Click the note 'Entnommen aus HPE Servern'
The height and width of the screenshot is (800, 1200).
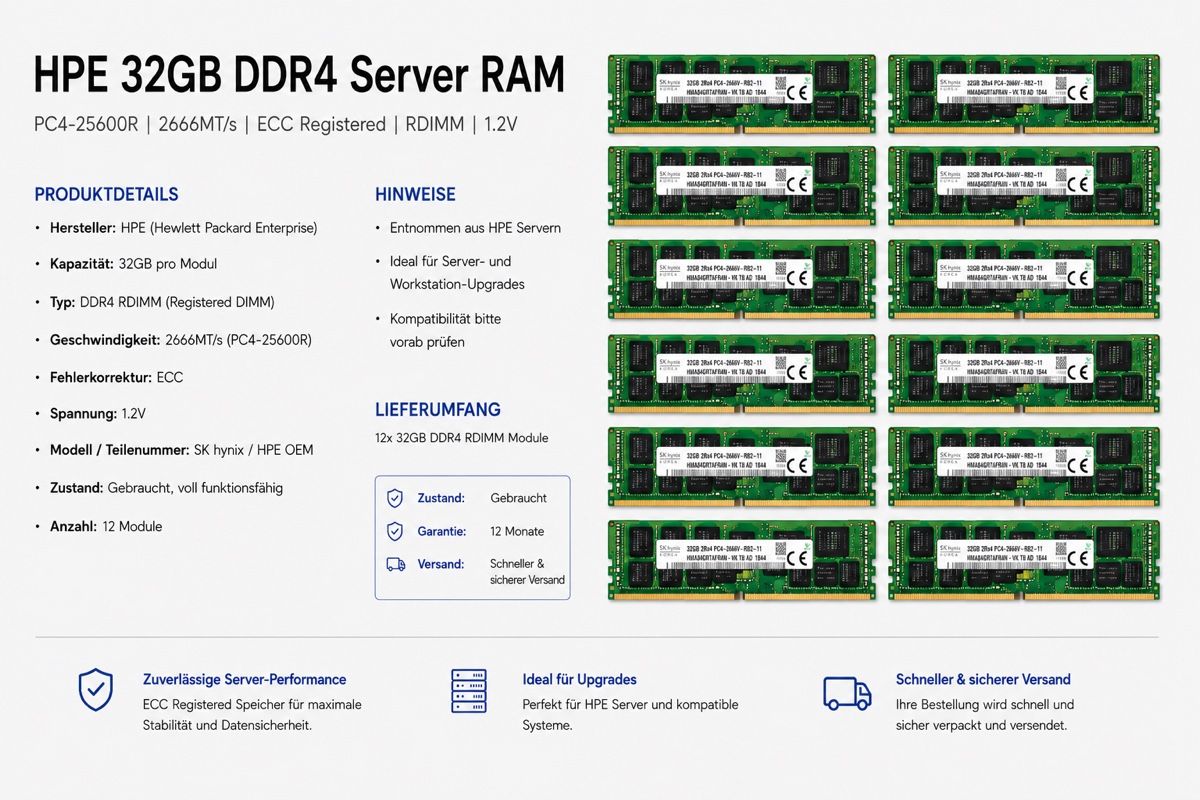tap(475, 228)
